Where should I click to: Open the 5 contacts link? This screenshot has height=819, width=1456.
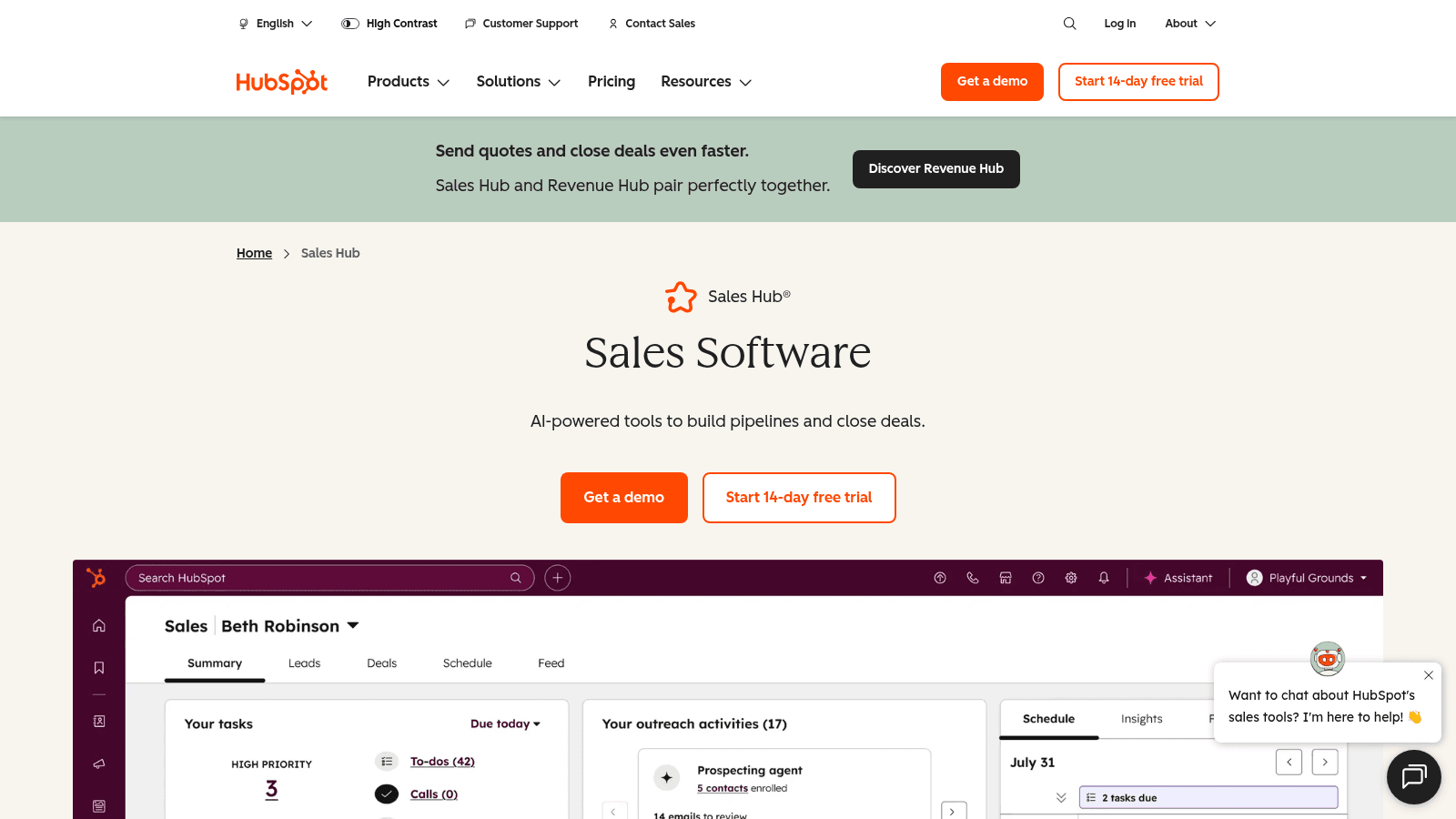coord(723,789)
